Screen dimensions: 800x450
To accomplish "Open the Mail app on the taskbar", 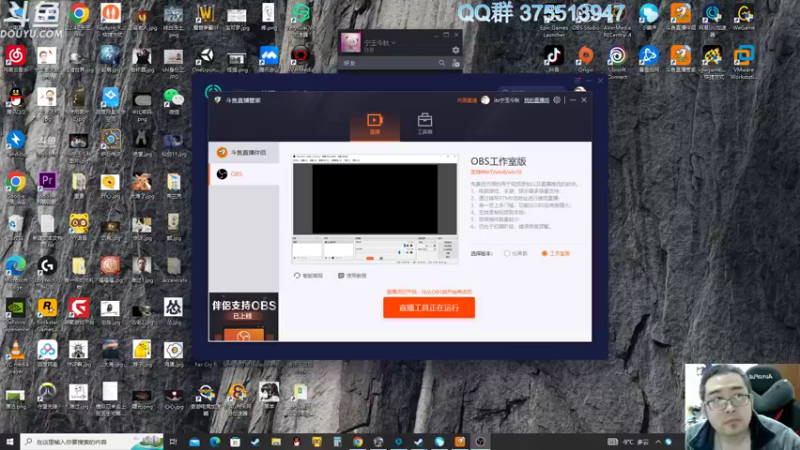I will click(x=194, y=442).
